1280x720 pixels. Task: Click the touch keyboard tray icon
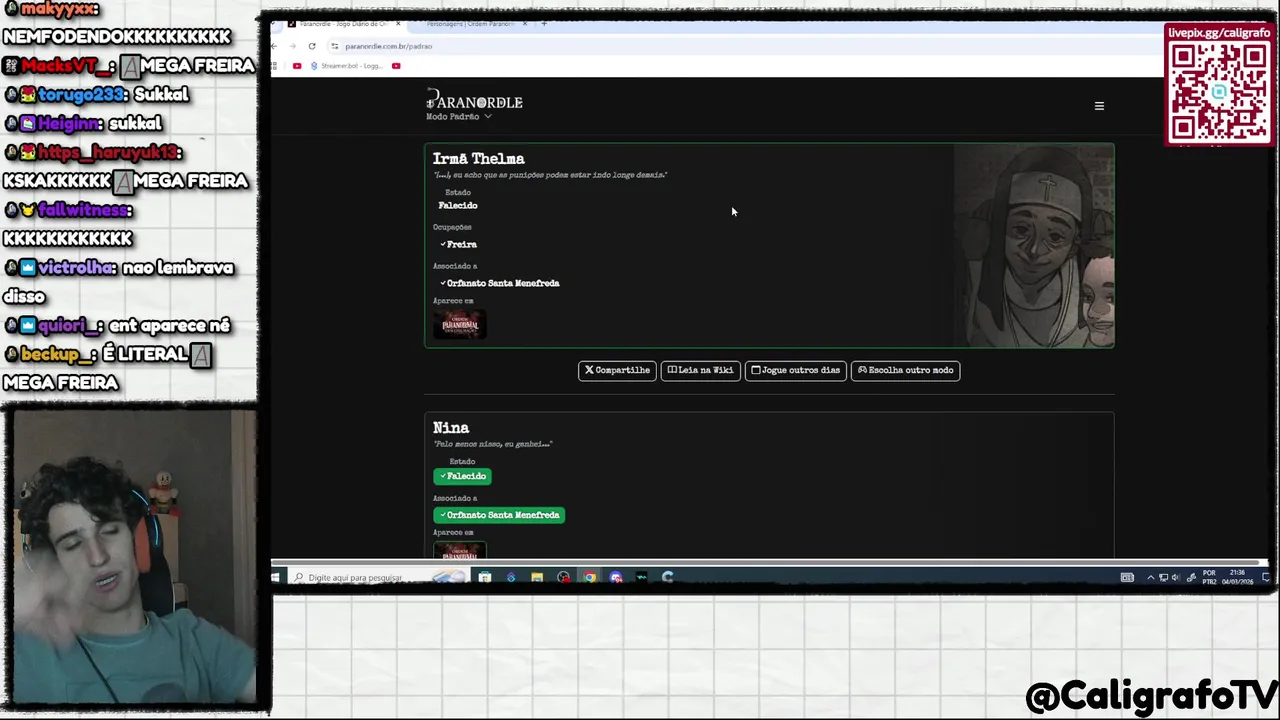coord(1127,577)
